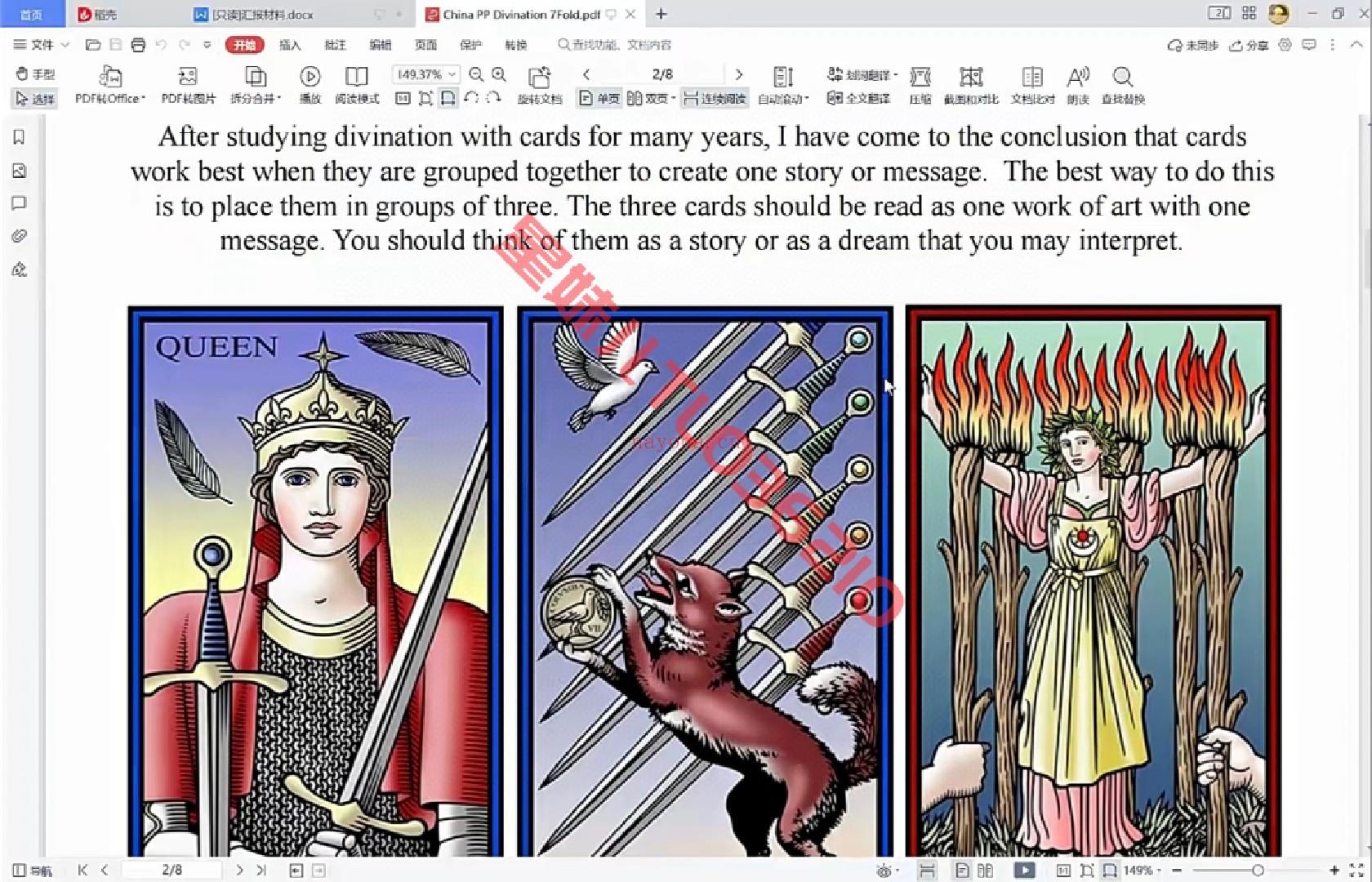Open the bookmarks panel in left sidebar

pyautogui.click(x=20, y=137)
